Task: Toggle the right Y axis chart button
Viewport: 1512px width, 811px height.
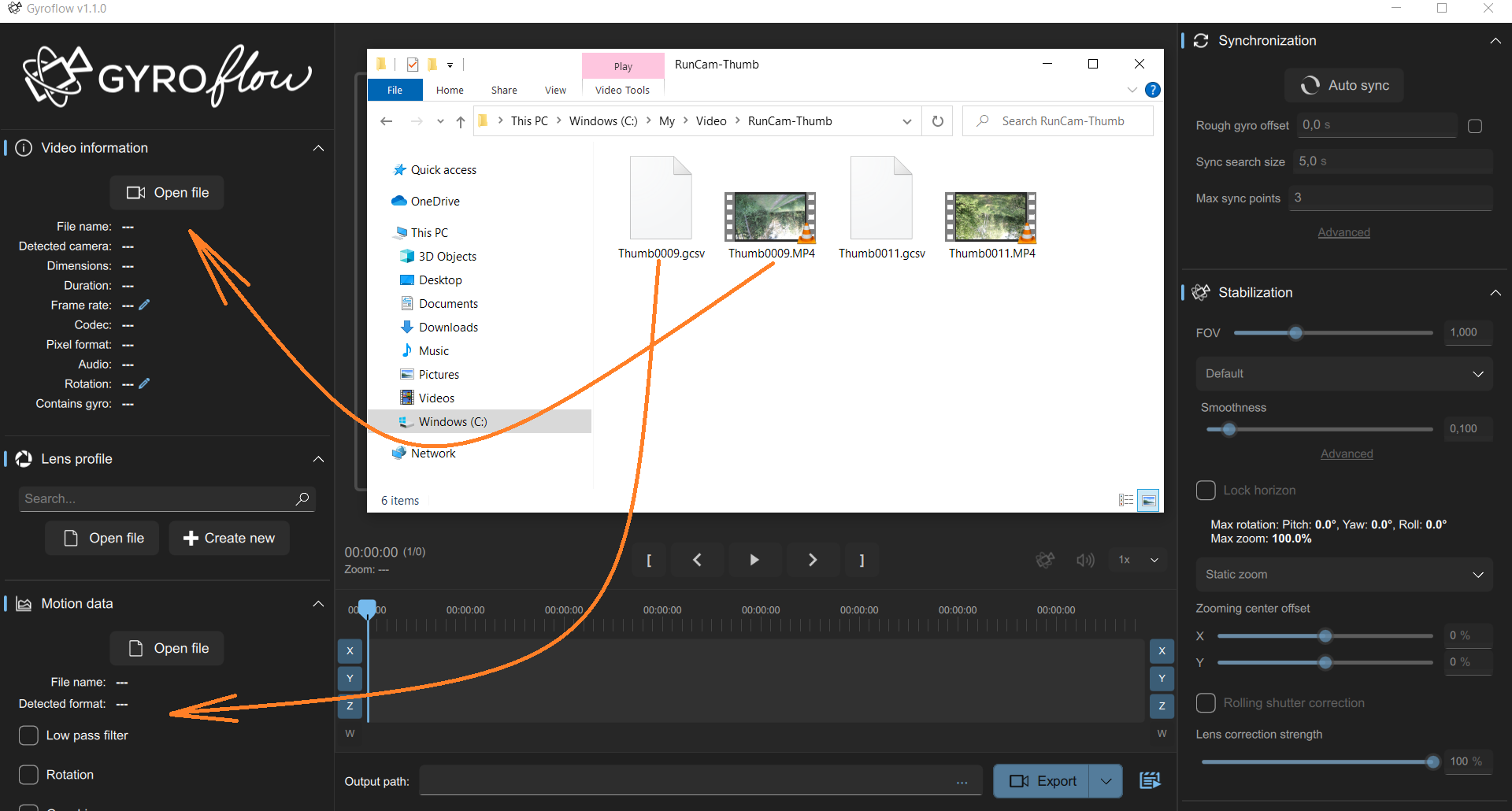Action: coord(1162,679)
